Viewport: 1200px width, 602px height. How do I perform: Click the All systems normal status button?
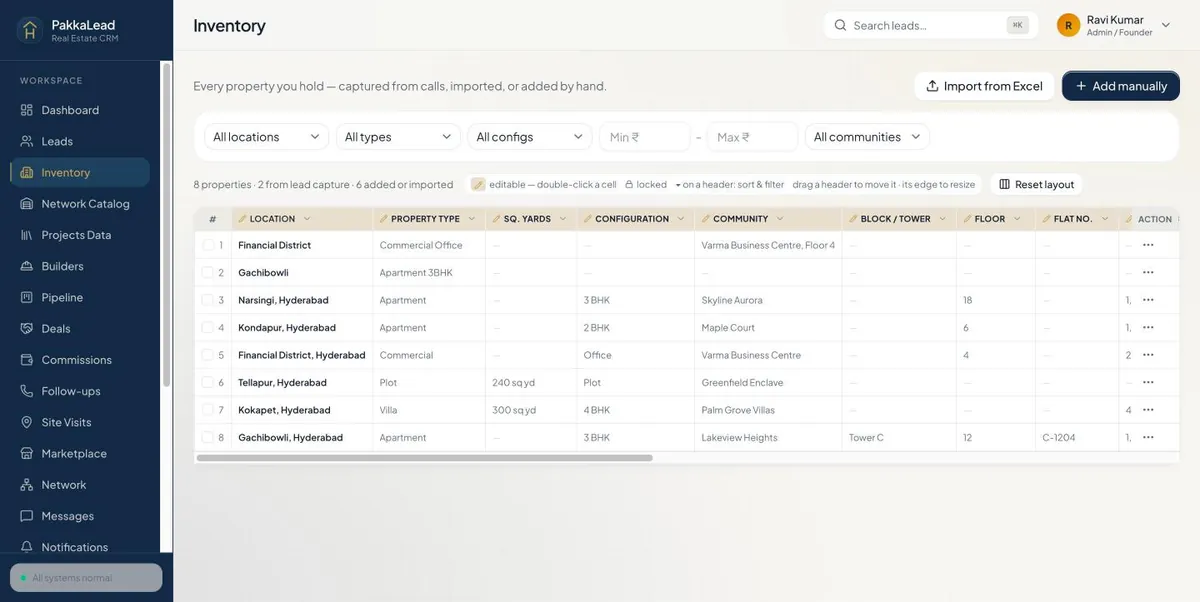(86, 578)
